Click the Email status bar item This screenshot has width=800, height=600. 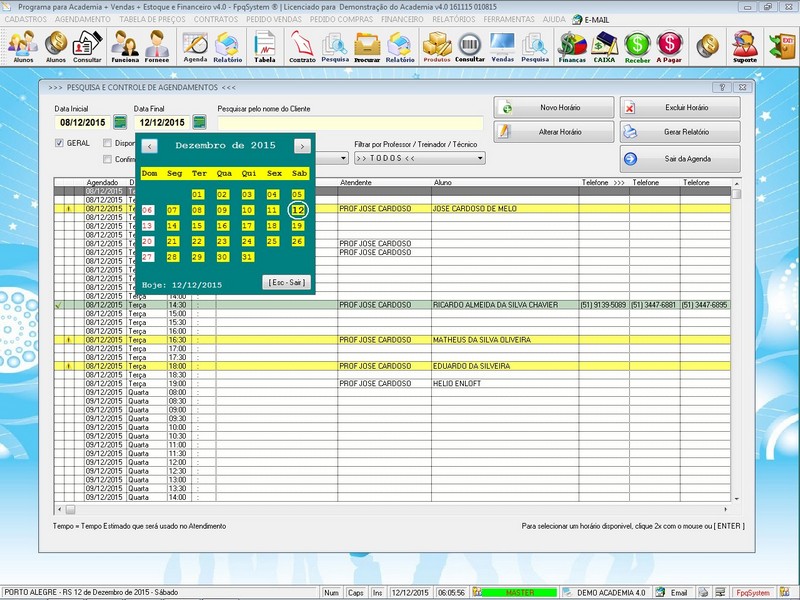pos(673,593)
